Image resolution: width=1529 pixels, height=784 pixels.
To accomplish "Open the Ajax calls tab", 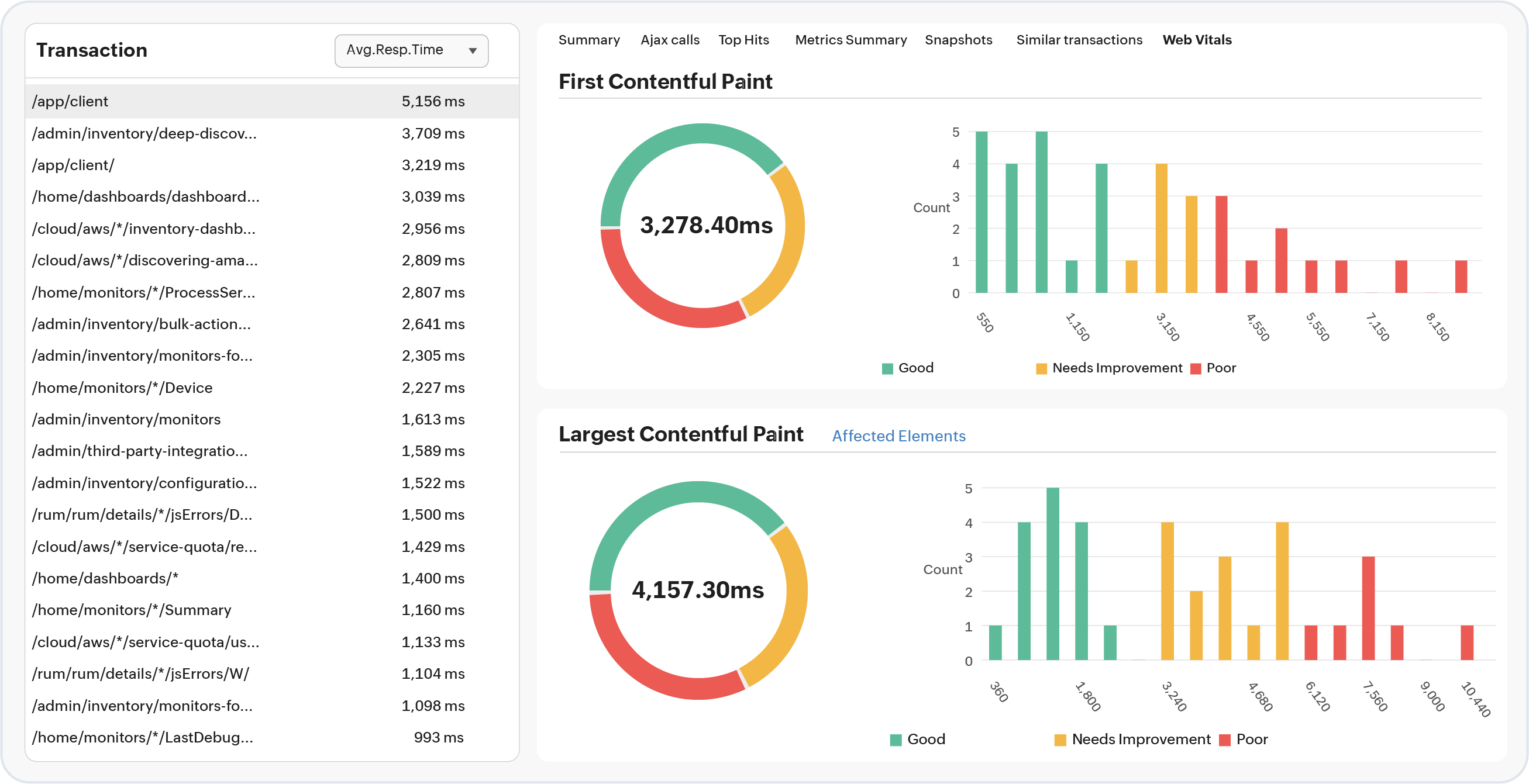I will tap(670, 40).
